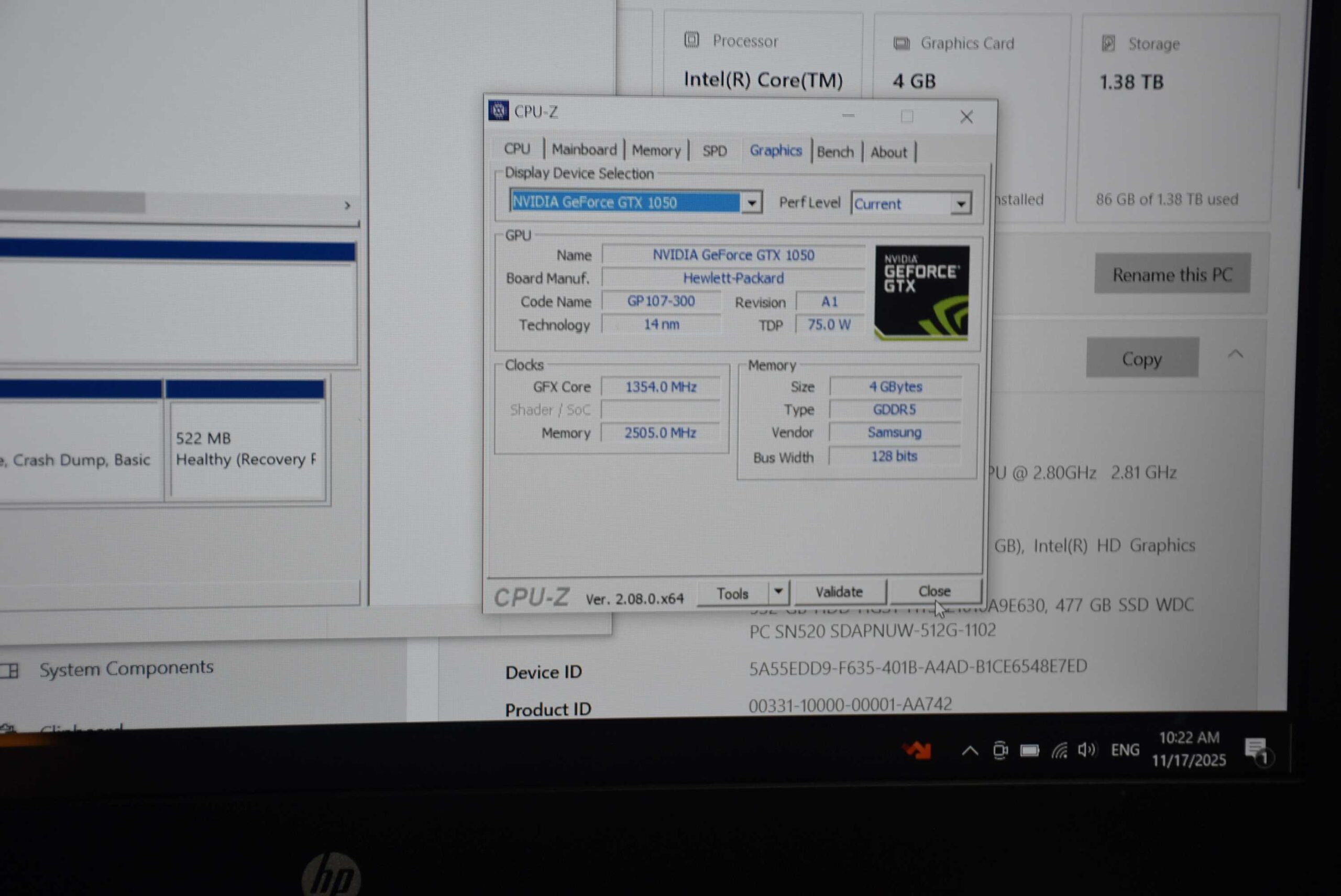
Task: Show hidden tray icons chevron
Action: tap(970, 751)
